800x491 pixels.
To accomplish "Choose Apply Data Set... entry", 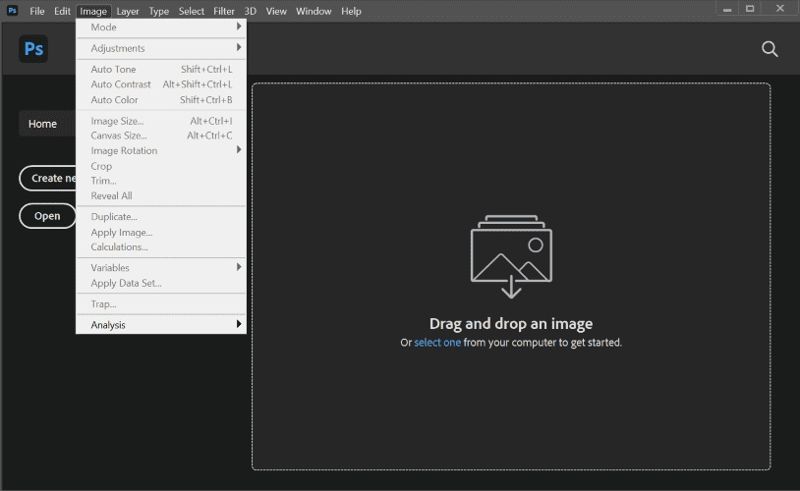I will pyautogui.click(x=161, y=283).
